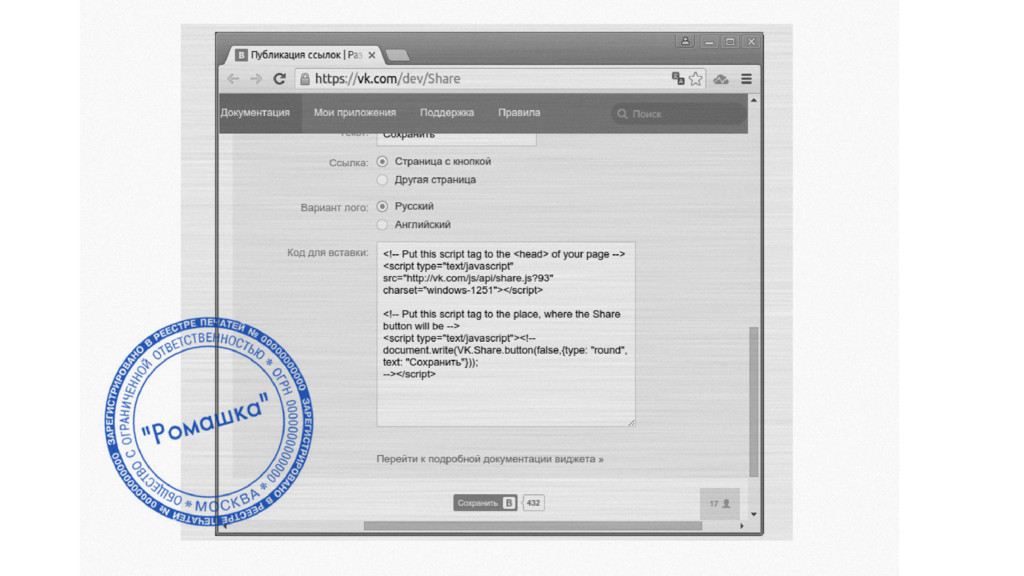Click the horizontal scrollbar thumb
The height and width of the screenshot is (576, 1024).
click(x=533, y=526)
